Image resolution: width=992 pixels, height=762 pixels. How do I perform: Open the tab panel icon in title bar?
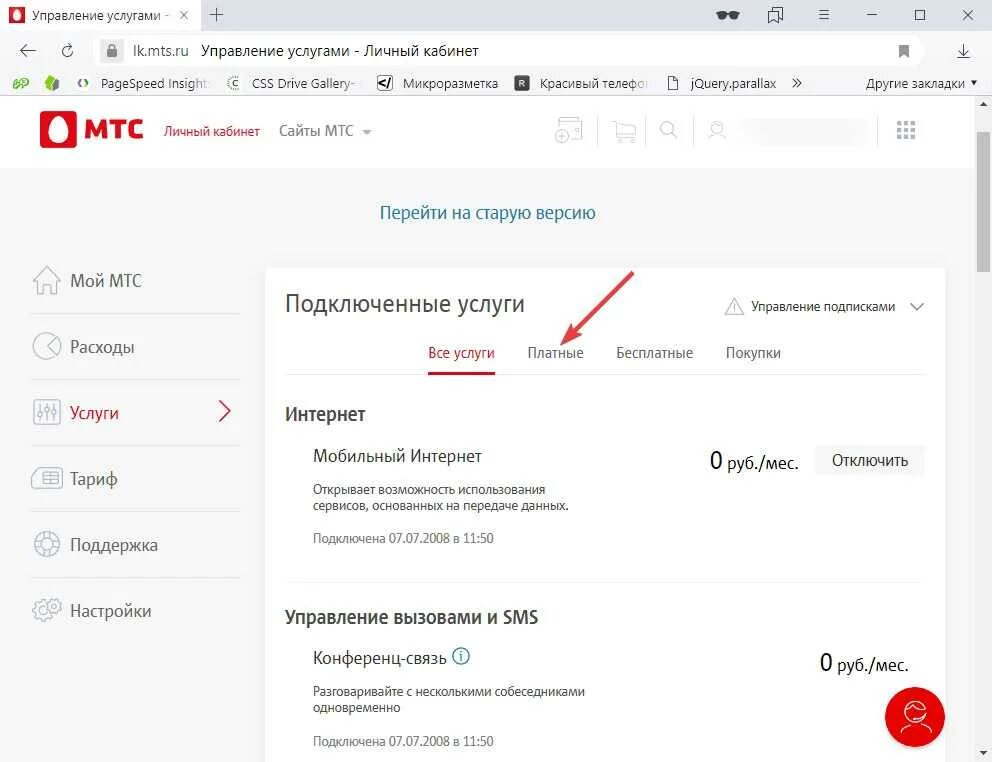point(776,15)
